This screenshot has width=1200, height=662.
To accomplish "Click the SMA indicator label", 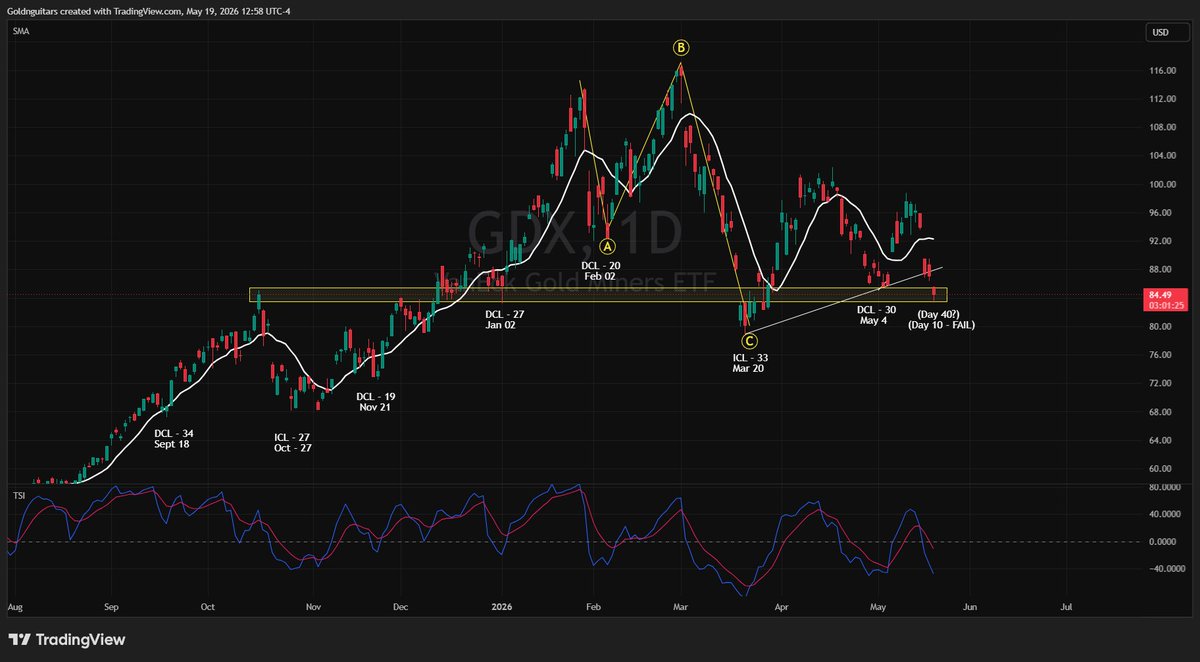I will pyautogui.click(x=20, y=32).
